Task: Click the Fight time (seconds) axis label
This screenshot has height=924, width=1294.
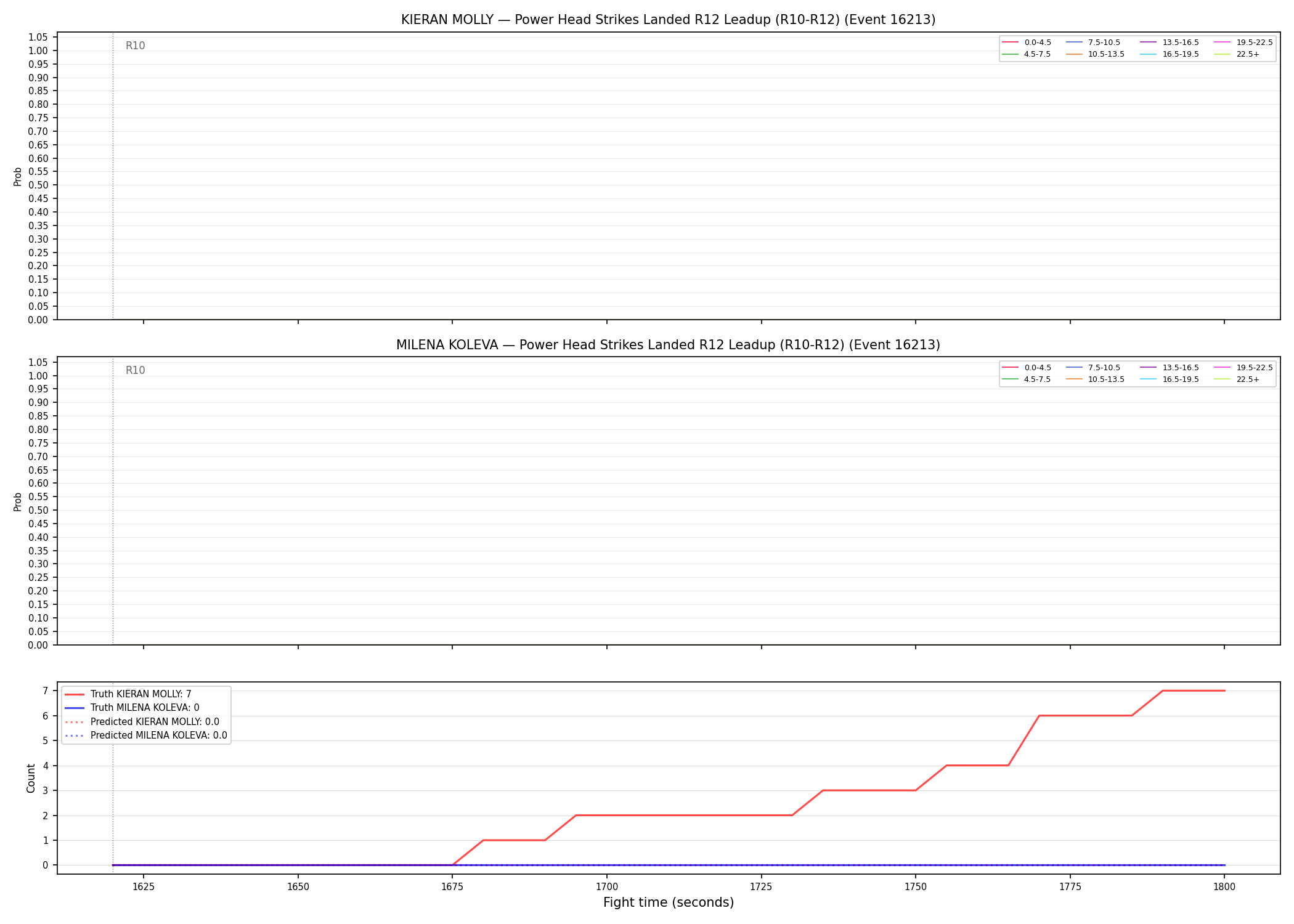Action: tap(669, 902)
